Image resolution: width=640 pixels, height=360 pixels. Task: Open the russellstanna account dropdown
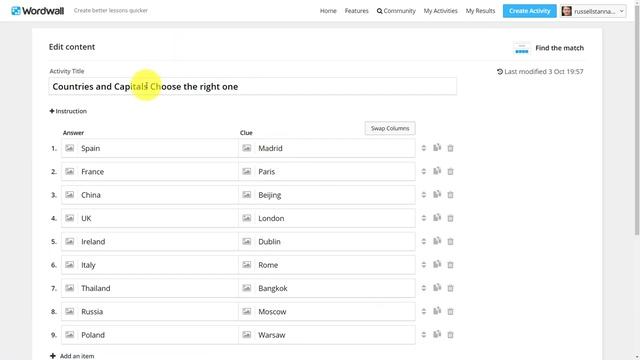pos(593,11)
